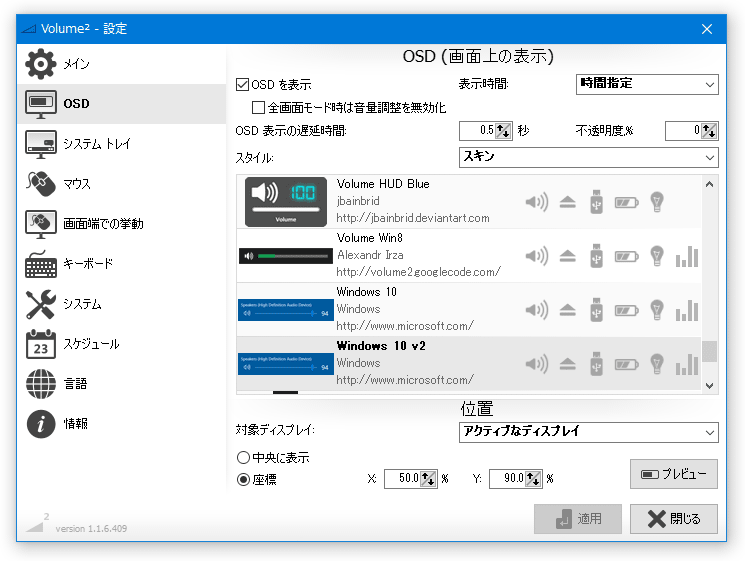Image resolution: width=745 pixels, height=561 pixels.
Task: Click the battery icon in Volume Win8 row
Action: coord(627,257)
